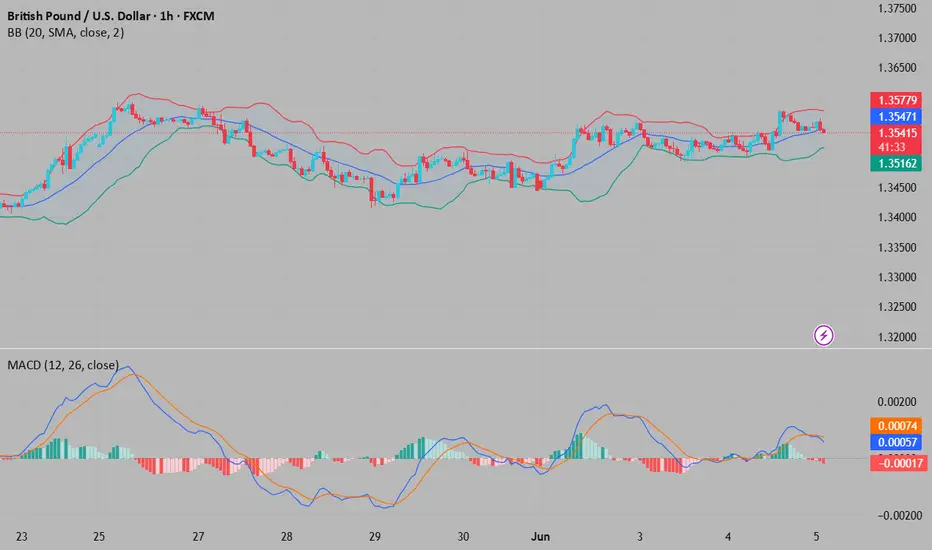This screenshot has height=550, width=932.
Task: Click the red 1.35779 upper band label
Action: pyautogui.click(x=896, y=100)
